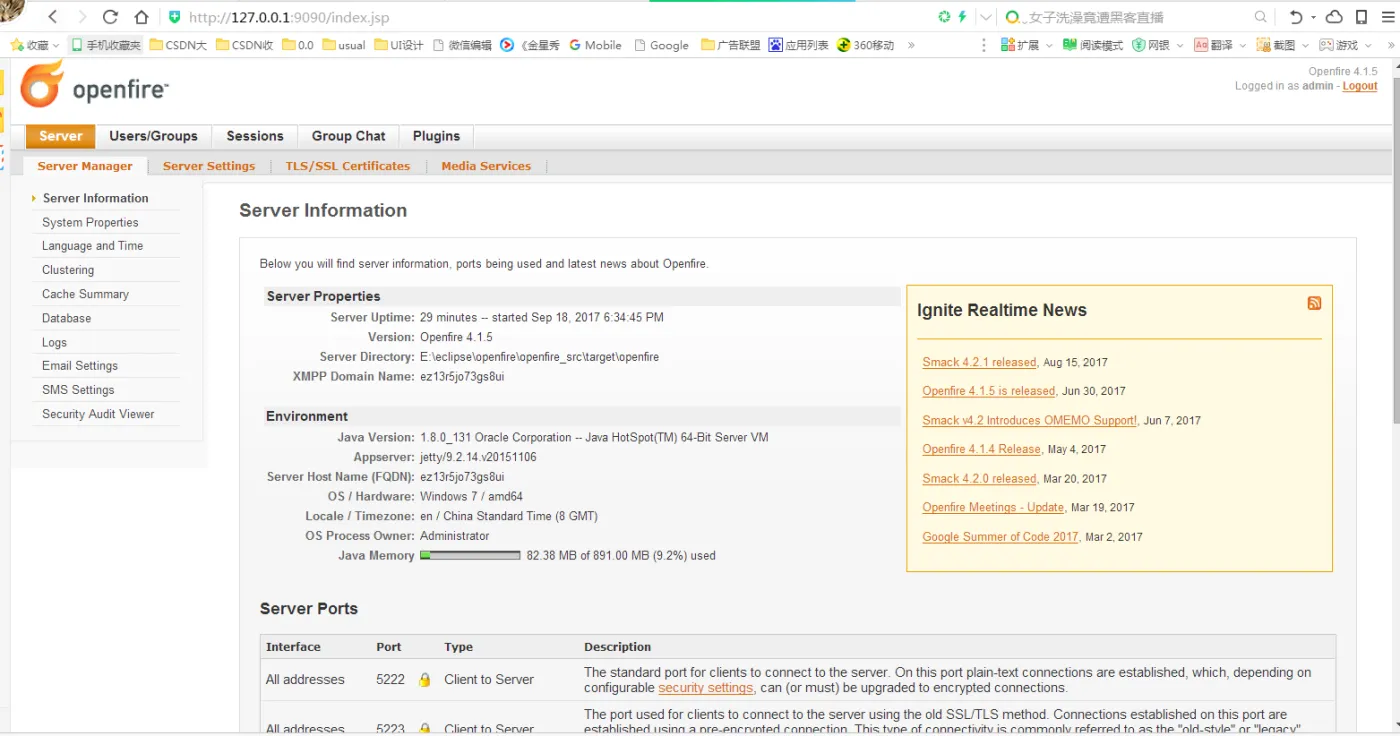The height and width of the screenshot is (736, 1400).
Task: Go to the Plugins tab
Action: [x=436, y=136]
